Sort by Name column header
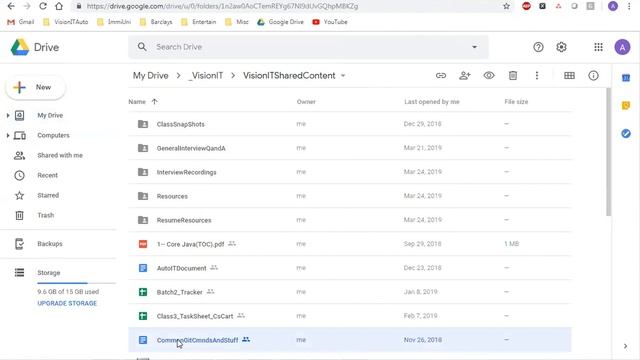This screenshot has width=640, height=360. (137, 102)
